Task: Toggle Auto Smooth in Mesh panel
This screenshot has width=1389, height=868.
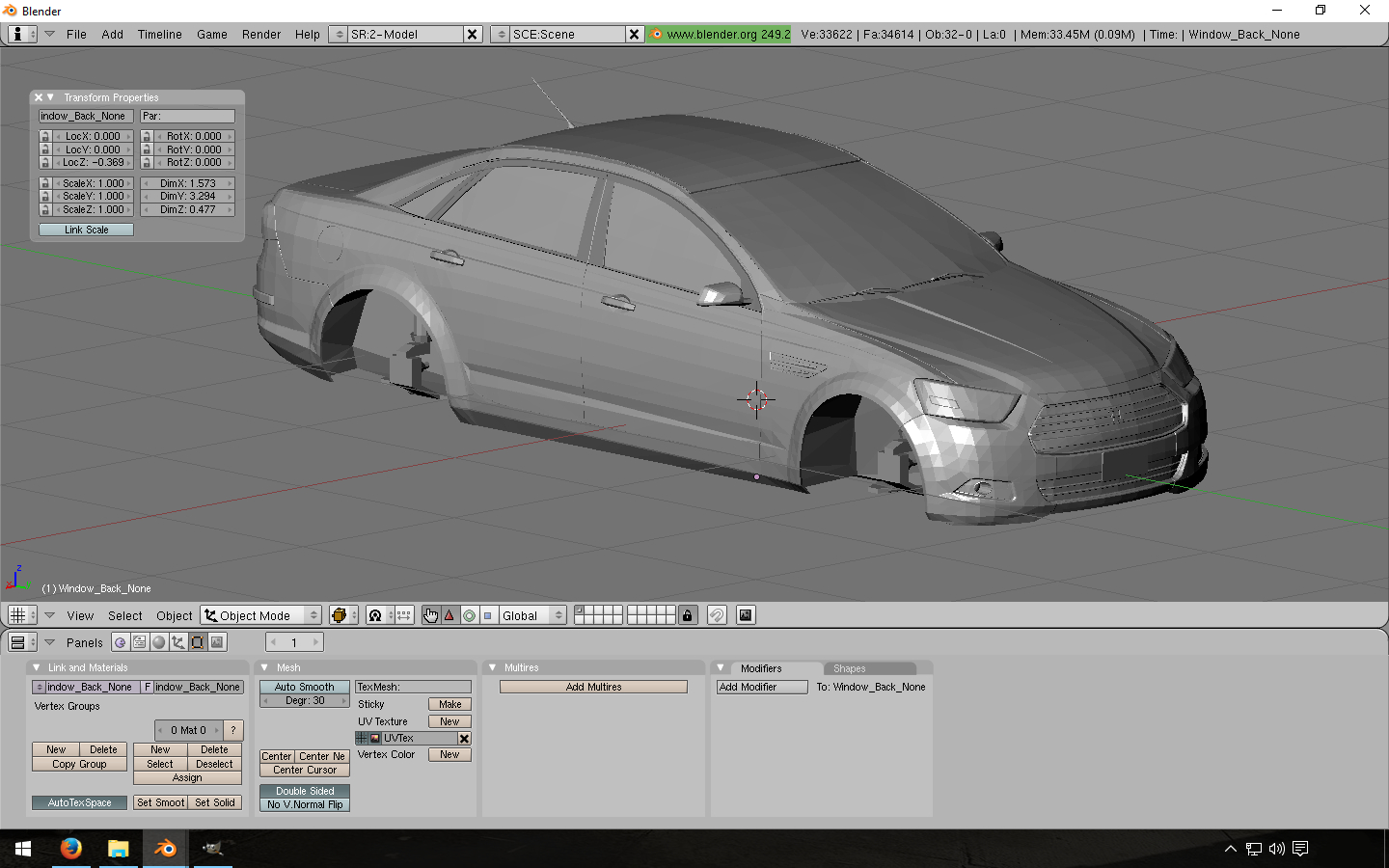Action: 304,688
